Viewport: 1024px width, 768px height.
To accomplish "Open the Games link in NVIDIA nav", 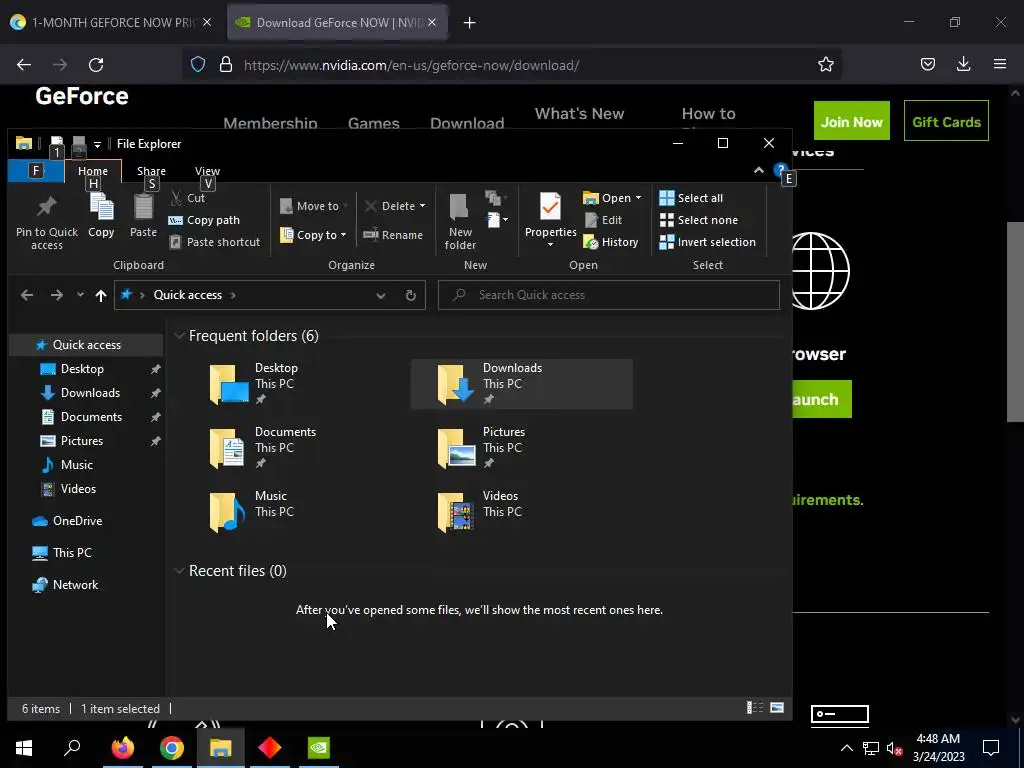I will click(374, 123).
